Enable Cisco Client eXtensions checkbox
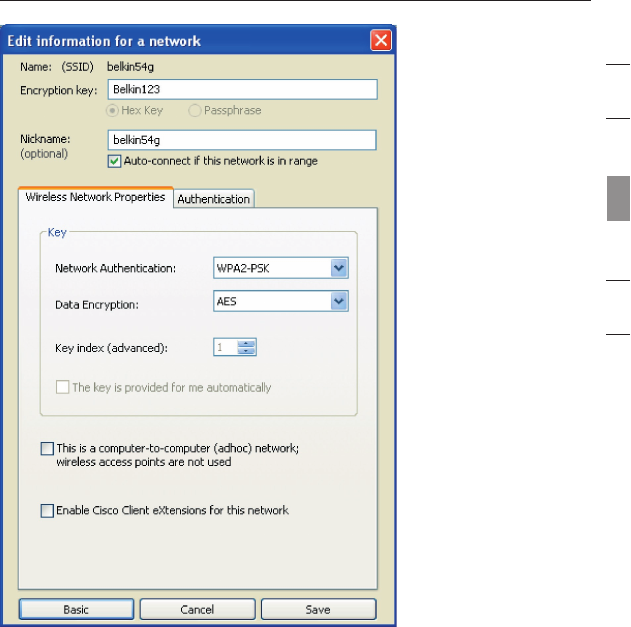Image resolution: width=631 pixels, height=627 pixels. 47,511
